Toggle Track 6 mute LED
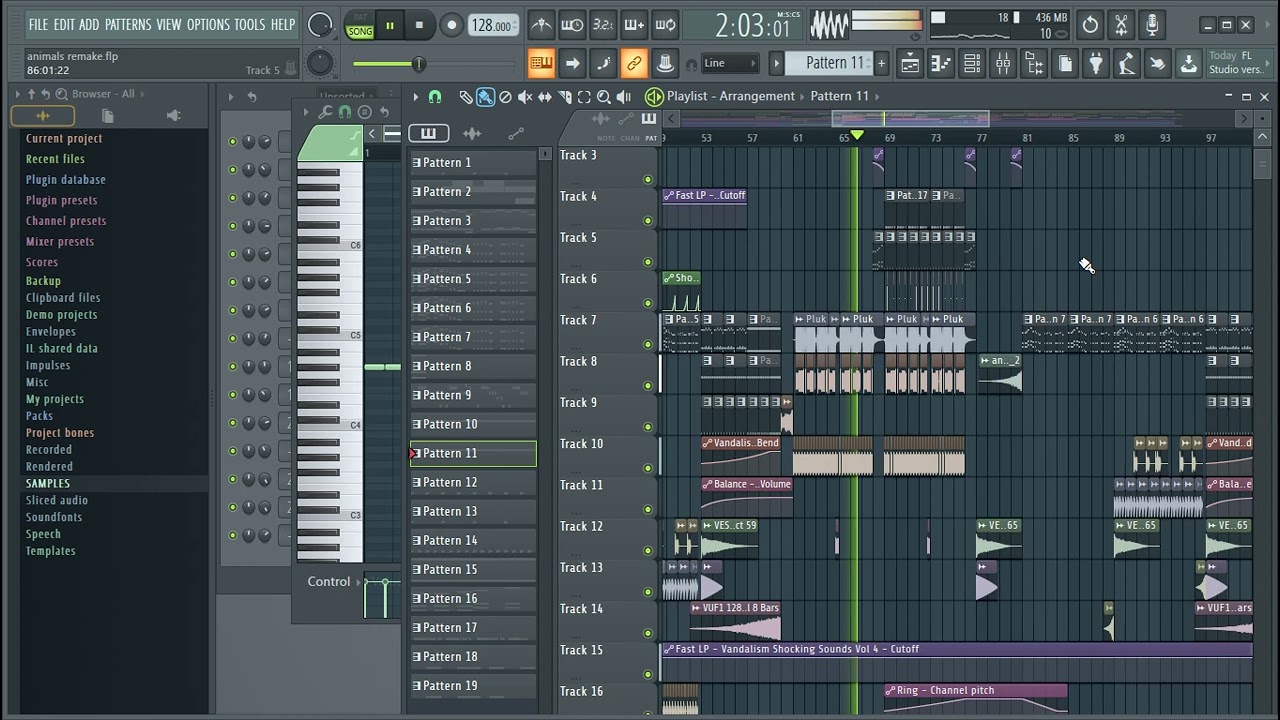 click(x=648, y=303)
